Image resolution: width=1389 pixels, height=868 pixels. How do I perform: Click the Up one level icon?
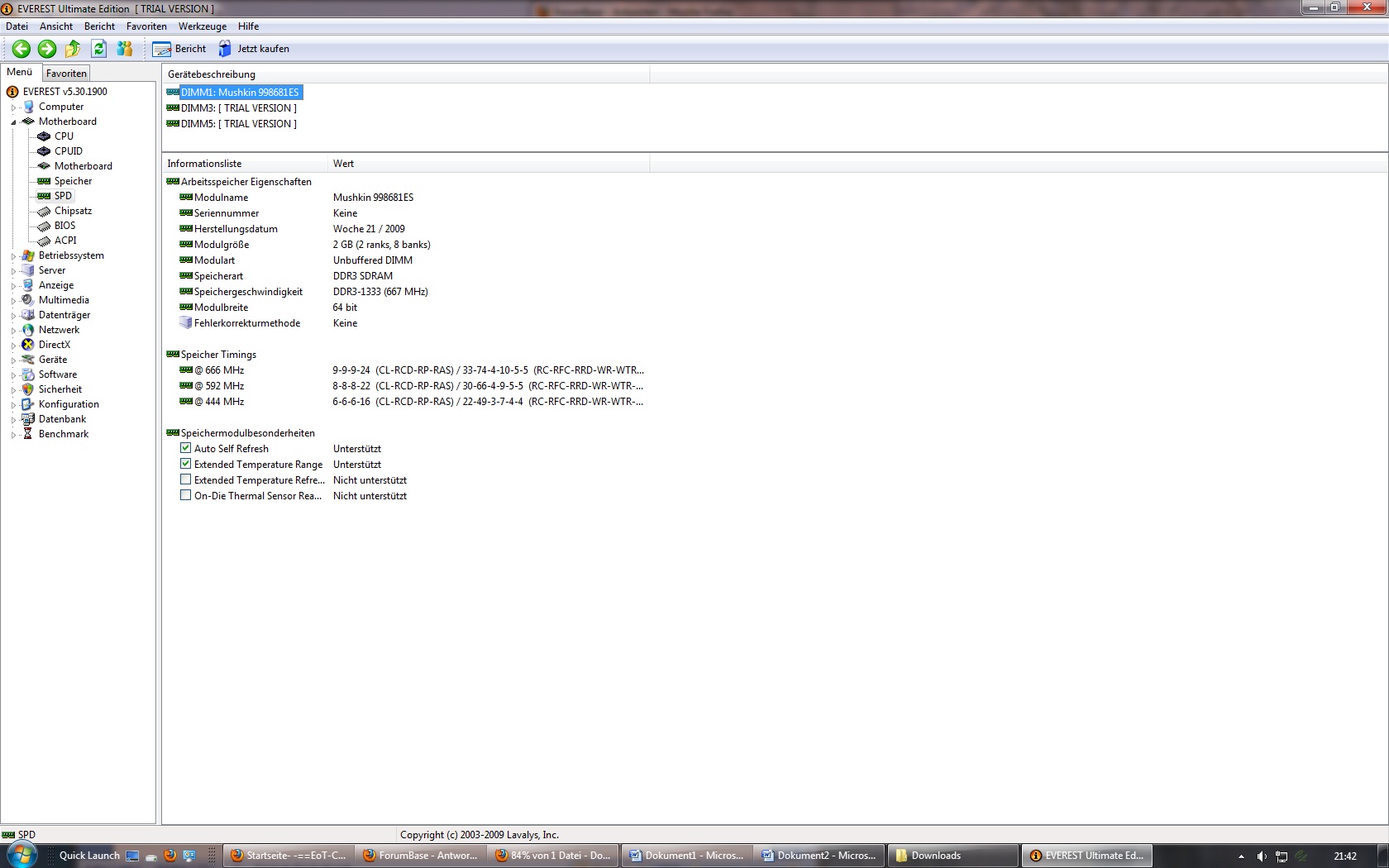pyautogui.click(x=73, y=49)
